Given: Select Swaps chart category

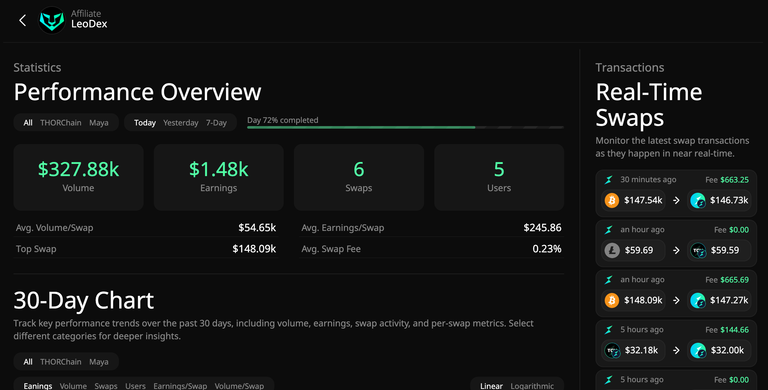Looking at the screenshot, I should click(x=106, y=386).
